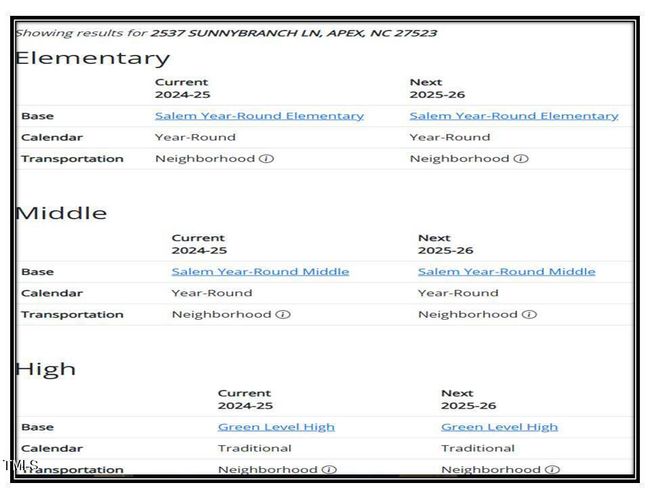Open 2025-26 Salem Year-Round Middle link
The image size is (650, 488).
pos(507,272)
